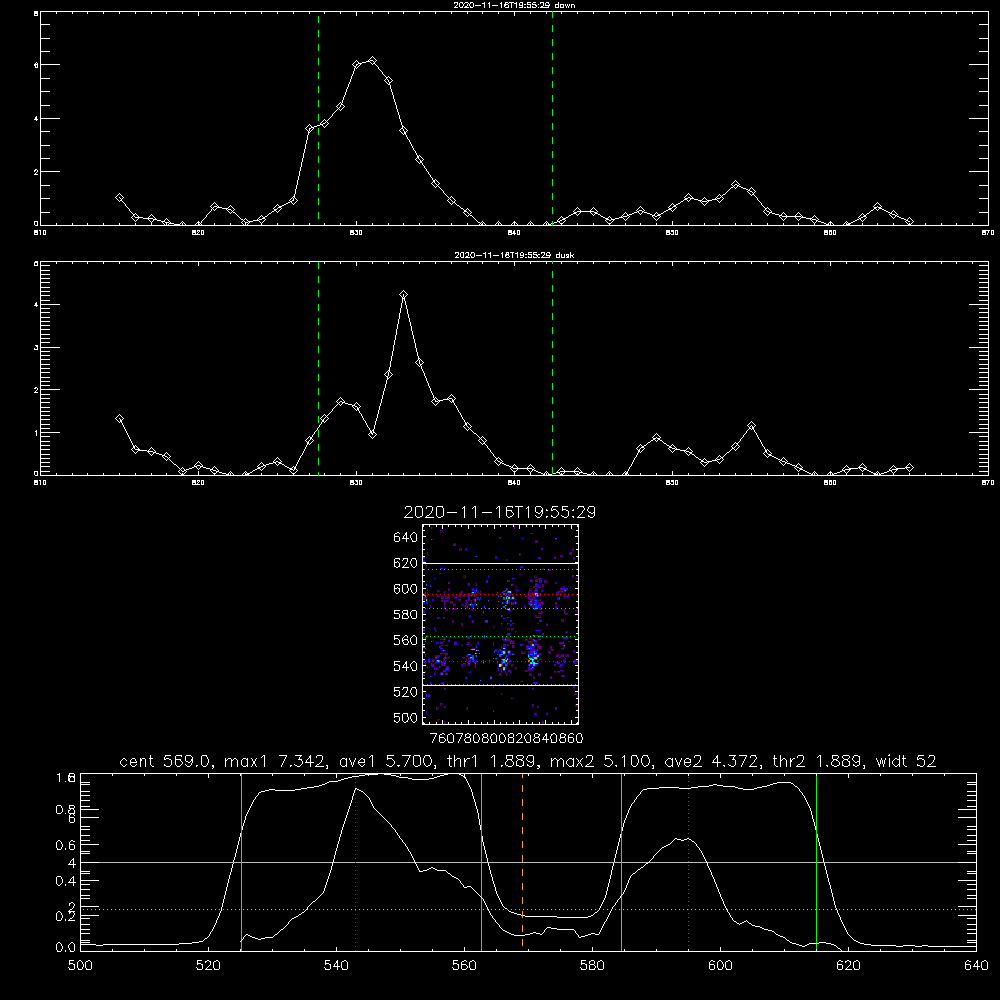
Task: Click the 2020-11-16T19:55:29 title above the detector image
Action: point(499,512)
